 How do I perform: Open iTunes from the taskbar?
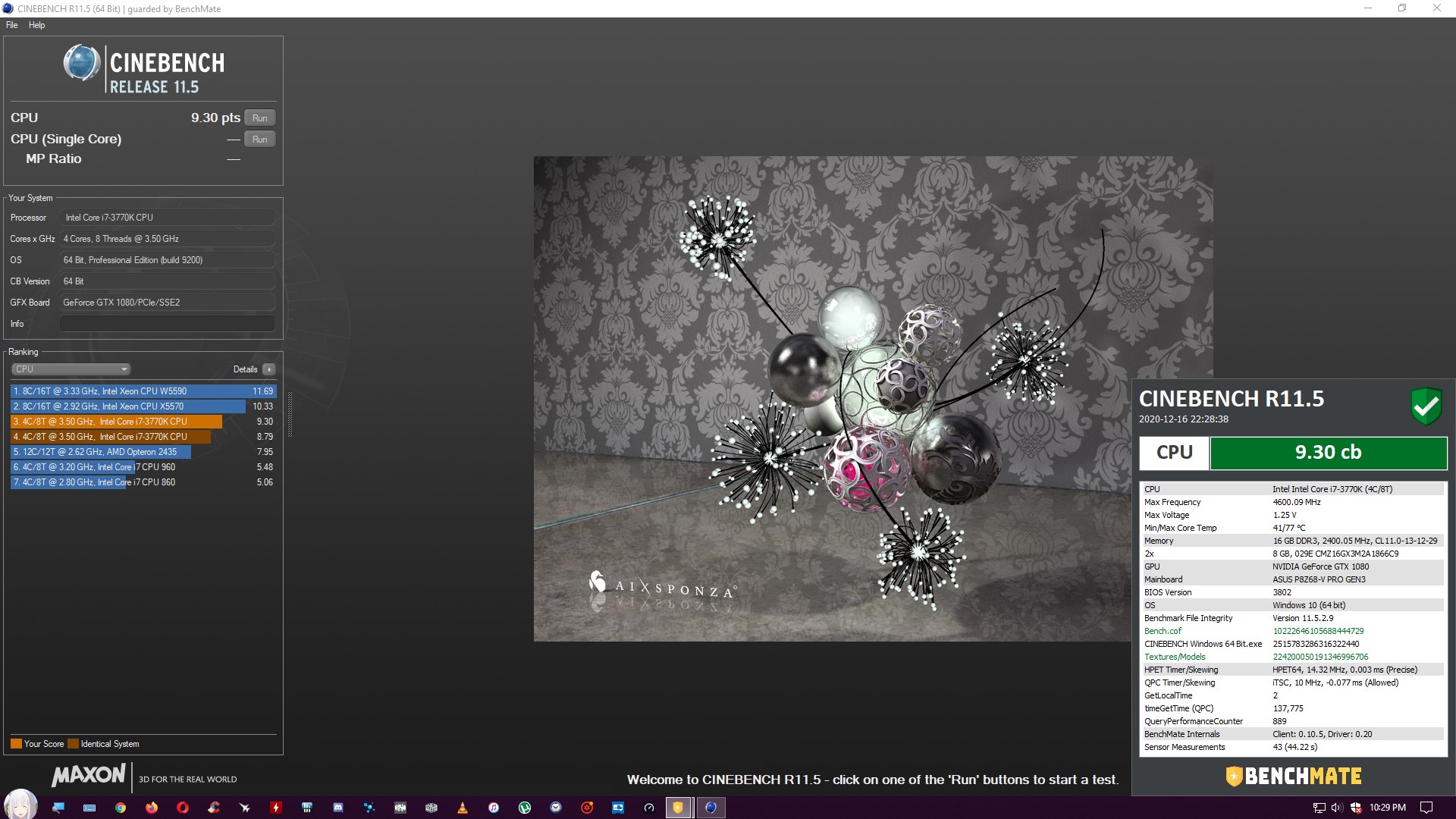[494, 808]
